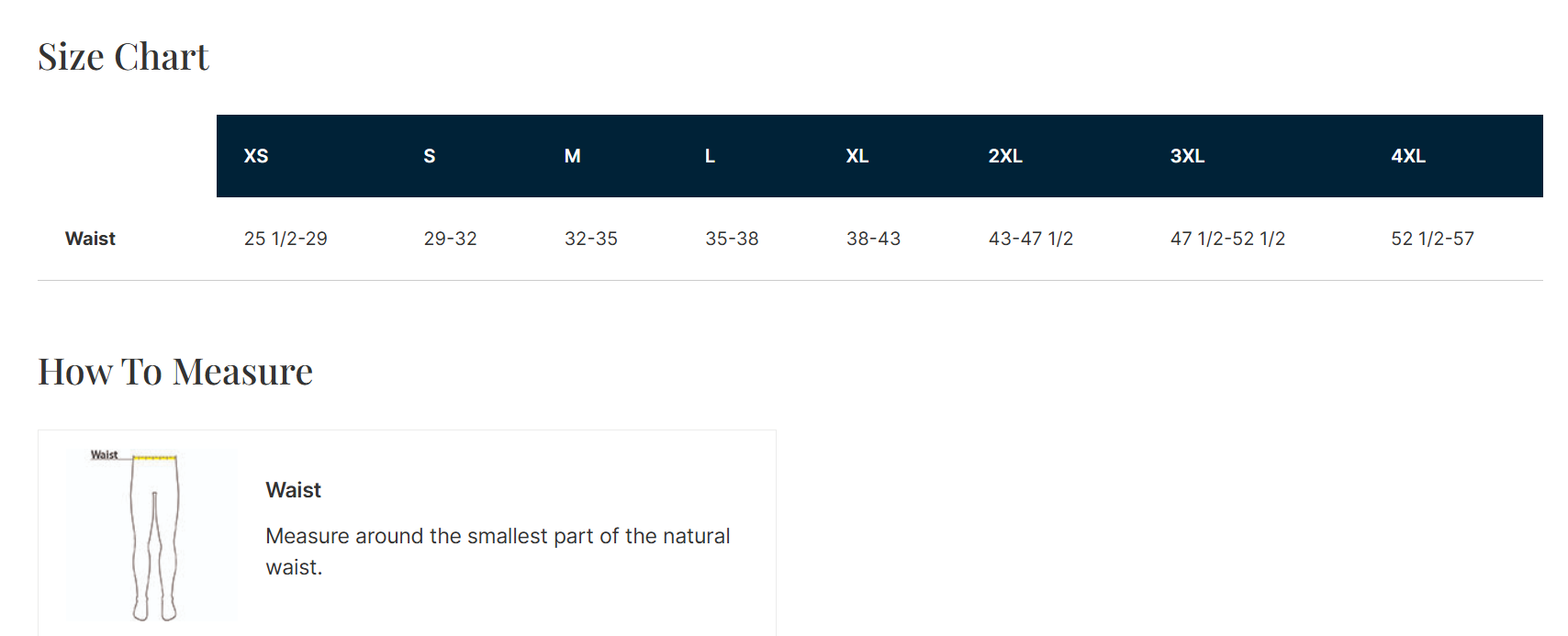This screenshot has width=1568, height=636.
Task: Select the M size column header
Action: point(572,156)
